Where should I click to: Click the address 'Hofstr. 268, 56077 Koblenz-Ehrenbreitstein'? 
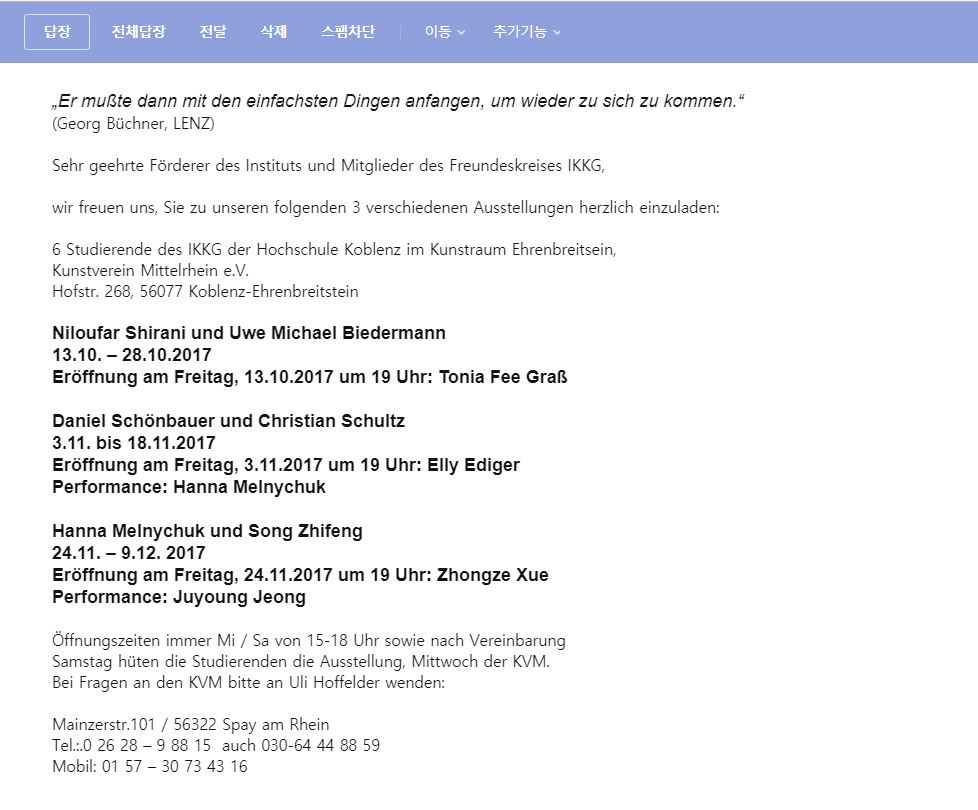point(205,291)
